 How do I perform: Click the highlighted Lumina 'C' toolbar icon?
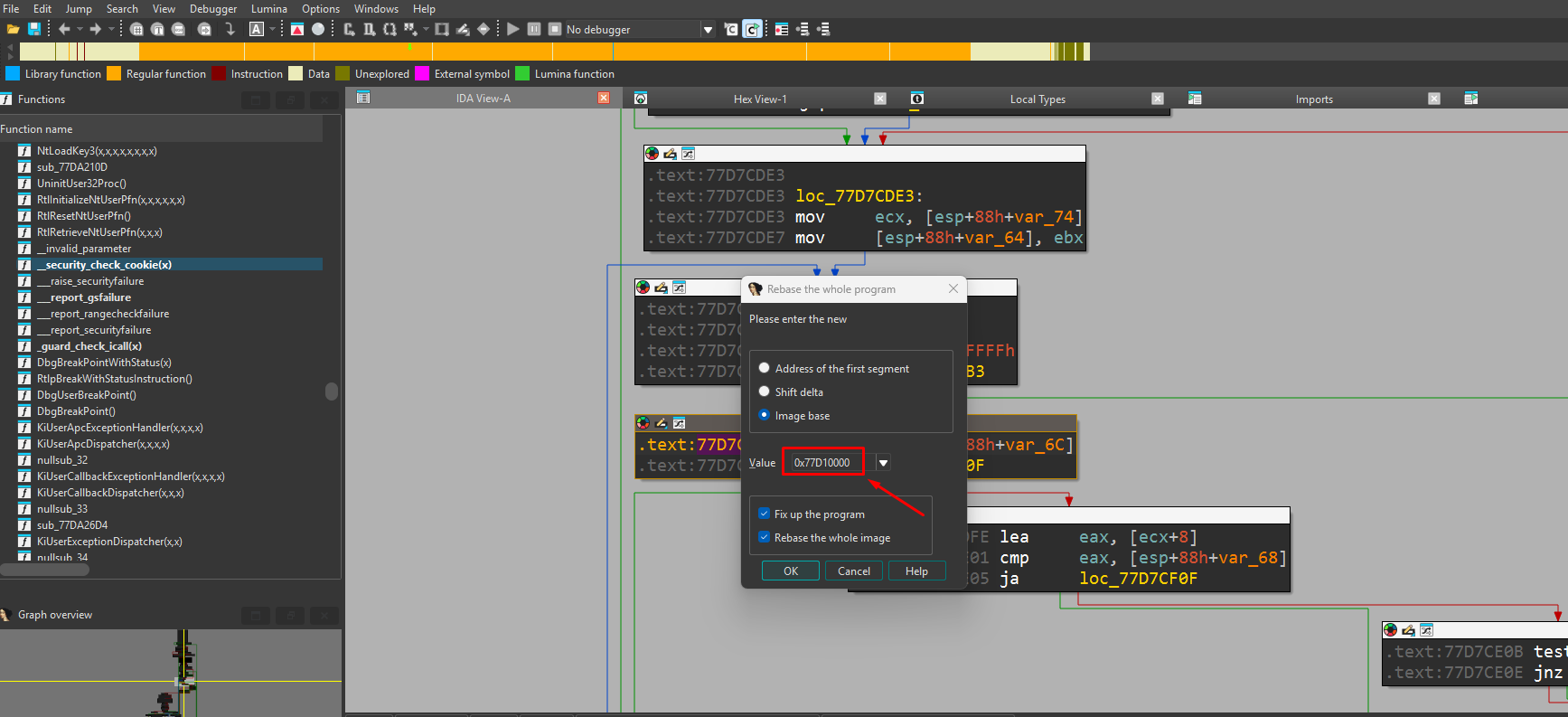point(752,29)
